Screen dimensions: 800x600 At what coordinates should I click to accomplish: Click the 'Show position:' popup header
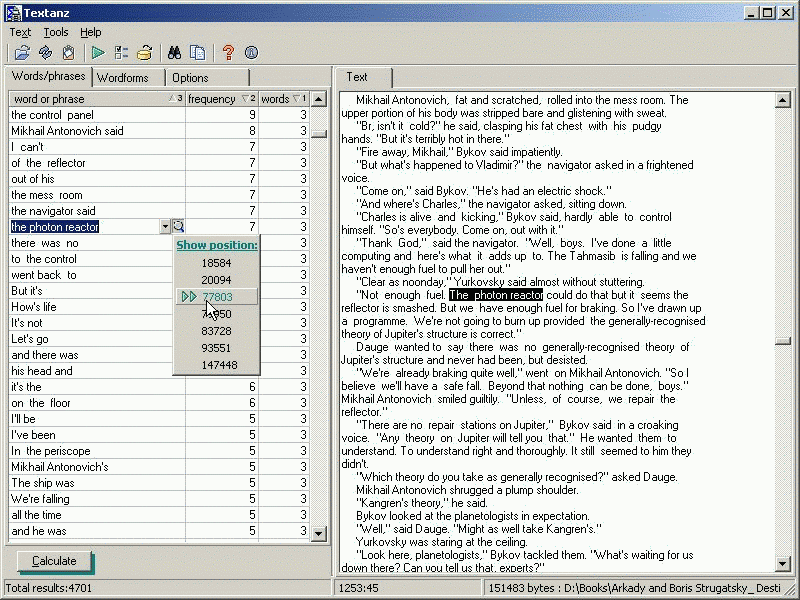coord(217,245)
